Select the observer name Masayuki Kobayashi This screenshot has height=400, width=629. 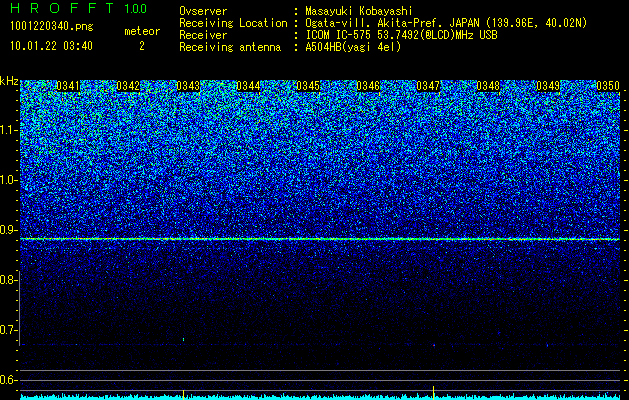pos(359,11)
